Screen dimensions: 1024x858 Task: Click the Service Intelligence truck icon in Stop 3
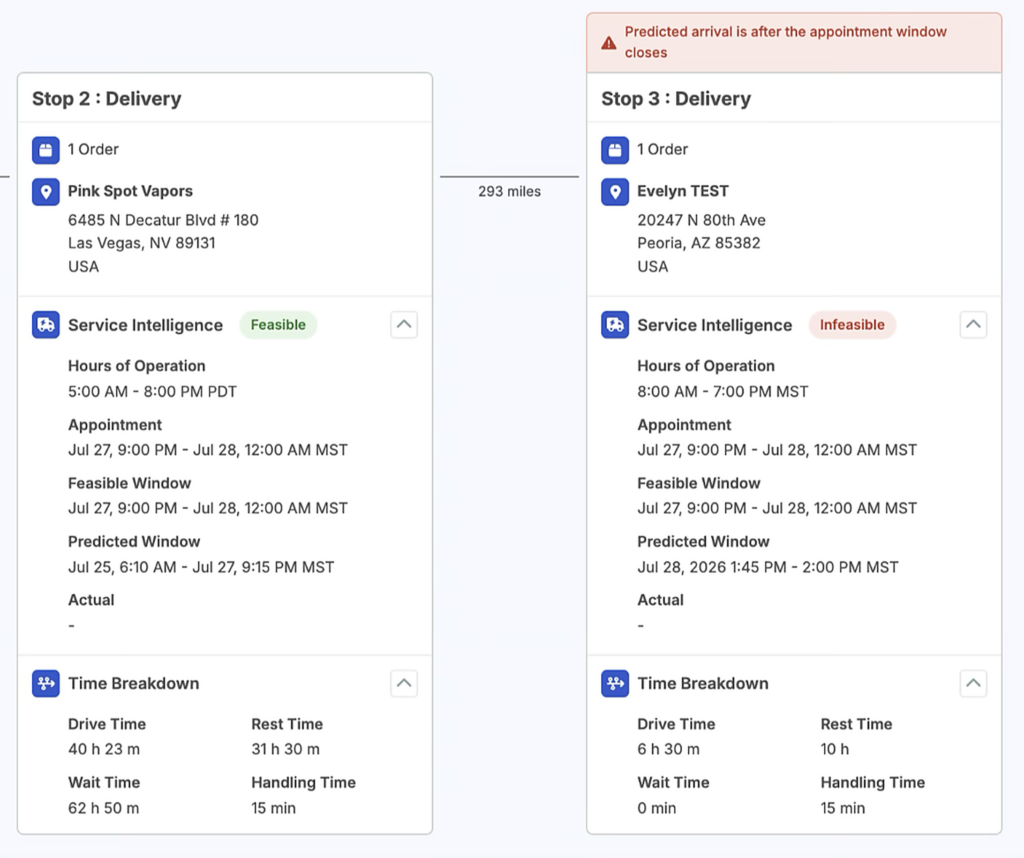point(615,325)
